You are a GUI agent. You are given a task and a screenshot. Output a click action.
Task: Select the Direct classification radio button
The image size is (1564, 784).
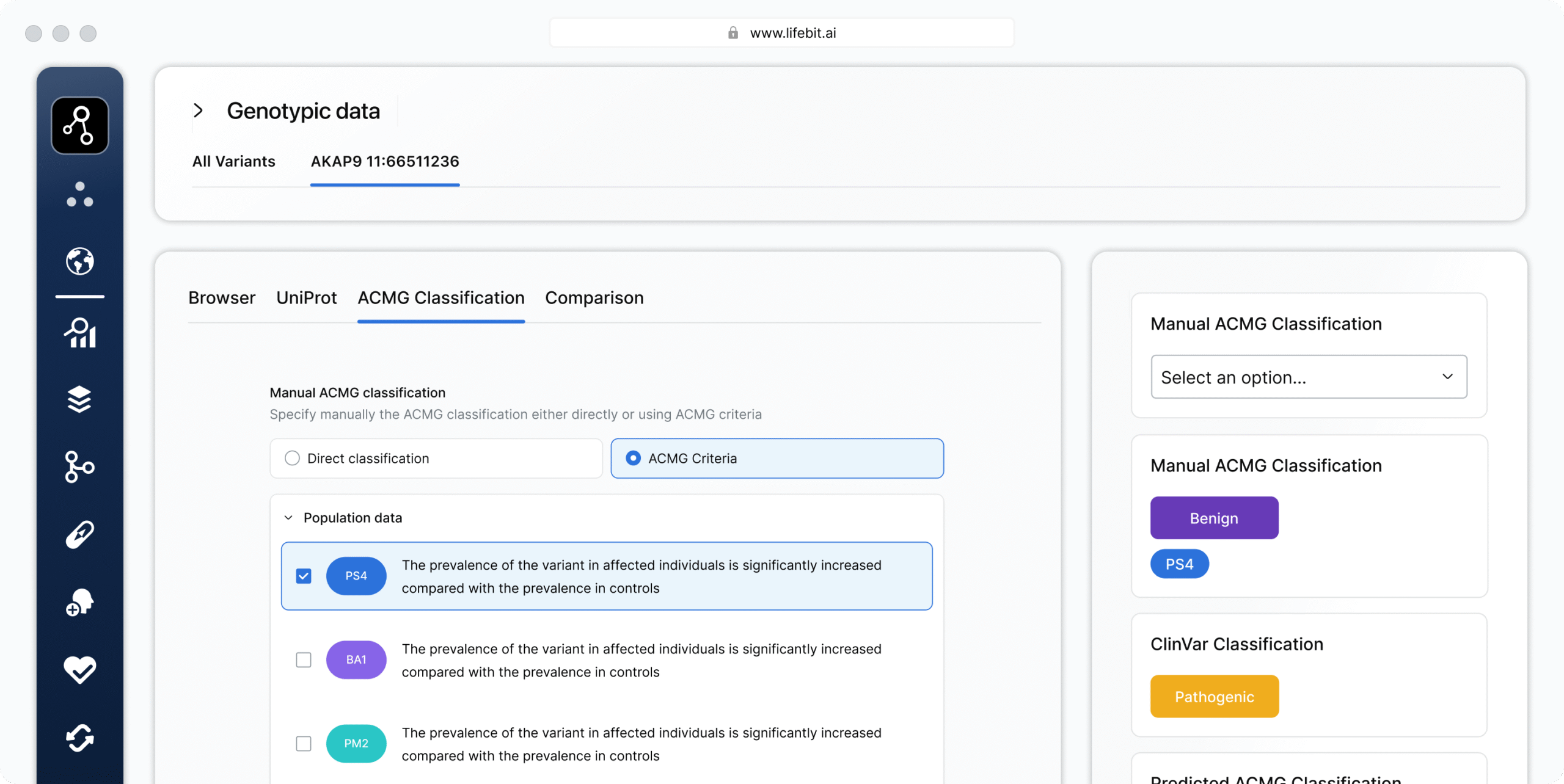(293, 458)
